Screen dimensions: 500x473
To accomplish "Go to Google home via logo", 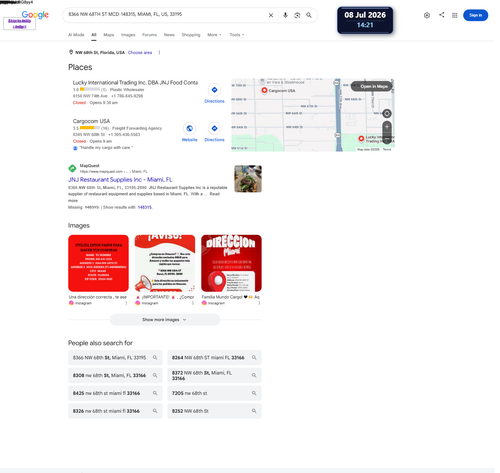I will [x=35, y=15].
